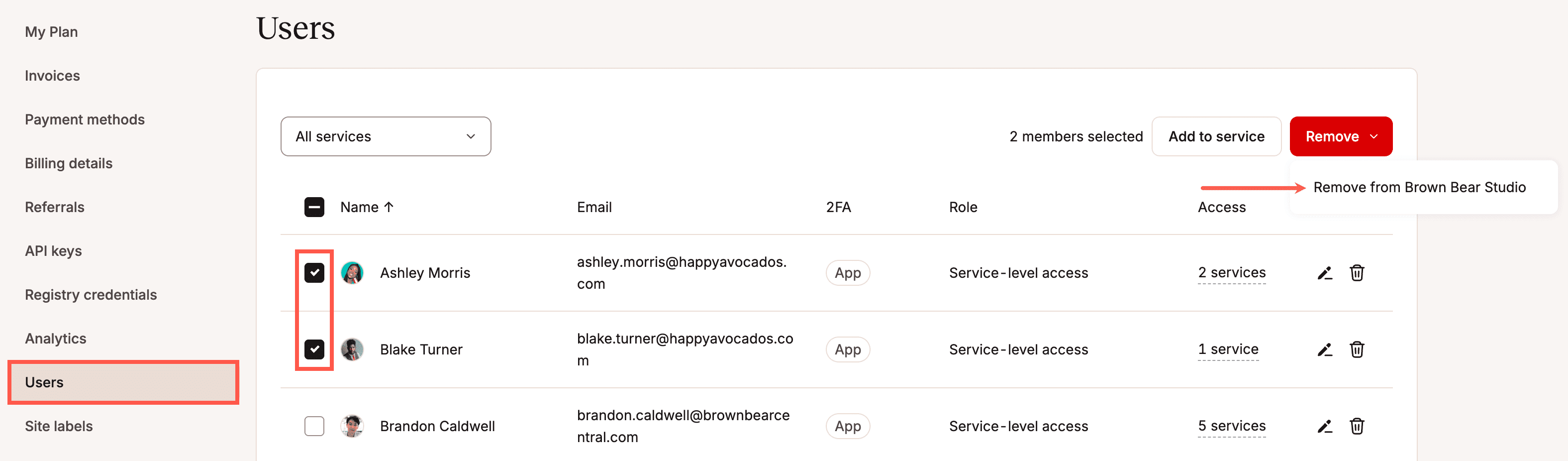Image resolution: width=1568 pixels, height=461 pixels.
Task: Click Ashley Morris avatar image
Action: click(x=352, y=273)
